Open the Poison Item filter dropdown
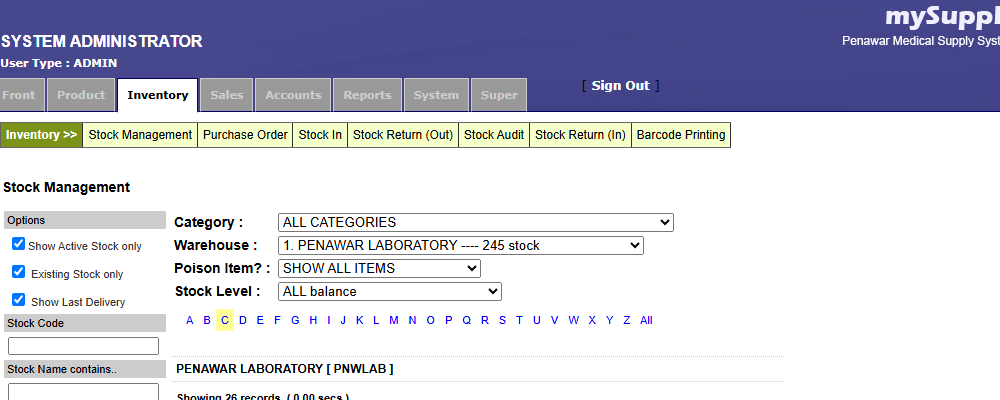This screenshot has width=1000, height=400. pyautogui.click(x=379, y=268)
